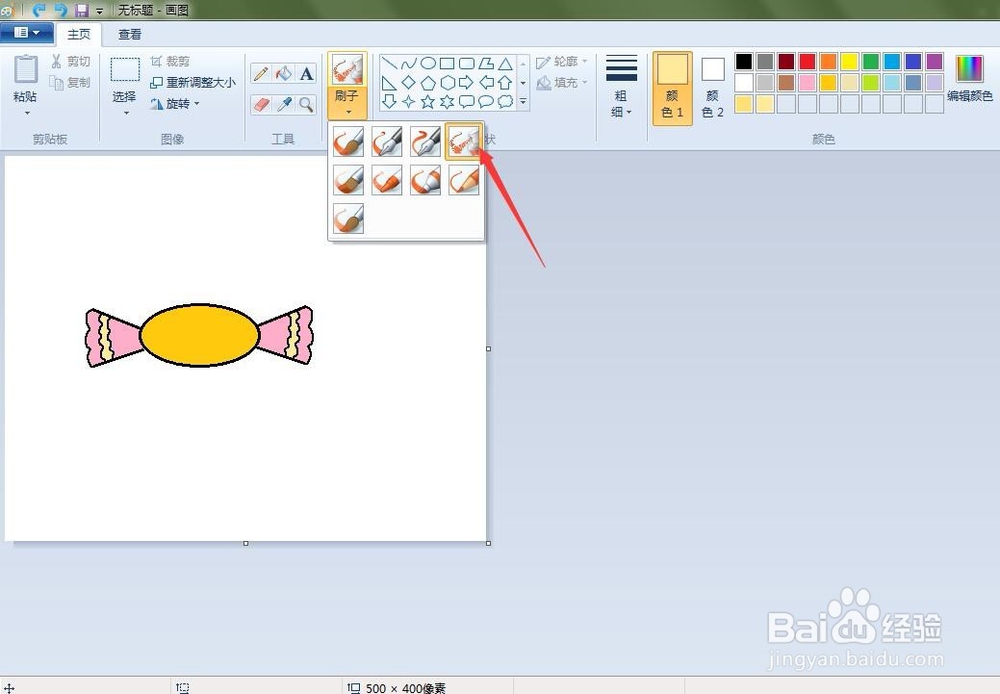This screenshot has height=694, width=1000.
Task: Pick the Oval callout shape
Action: pos(486,101)
